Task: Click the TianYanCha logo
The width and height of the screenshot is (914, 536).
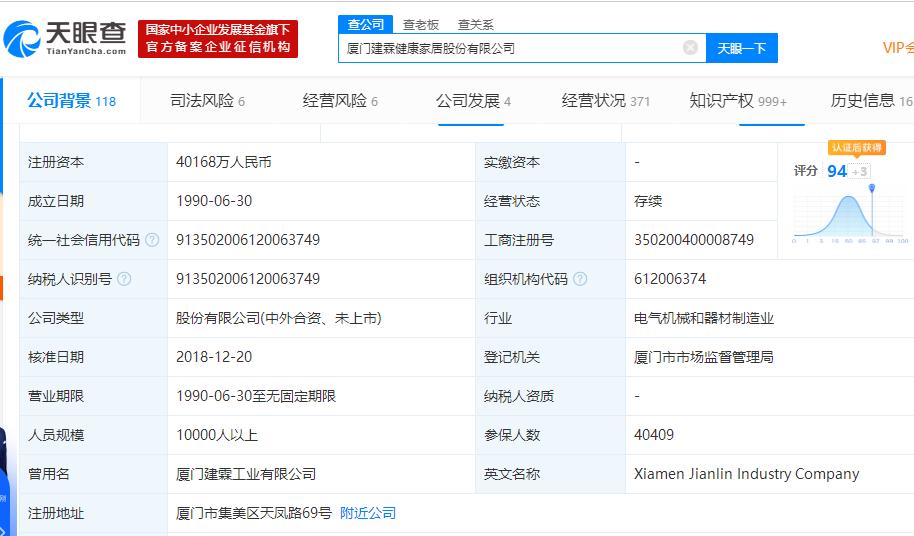Action: click(65, 38)
